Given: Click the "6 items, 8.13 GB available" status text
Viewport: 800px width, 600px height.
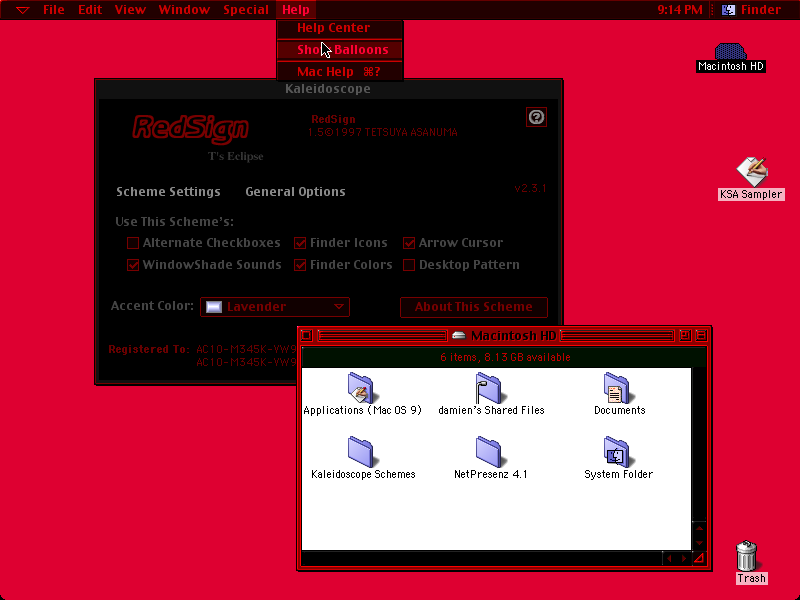Looking at the screenshot, I should coord(505,357).
